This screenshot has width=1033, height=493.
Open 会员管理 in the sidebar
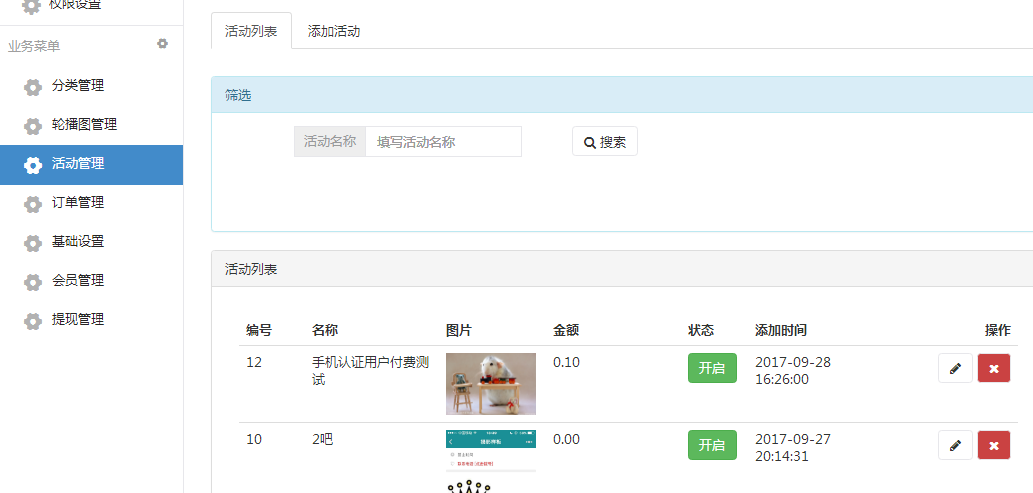pos(78,281)
